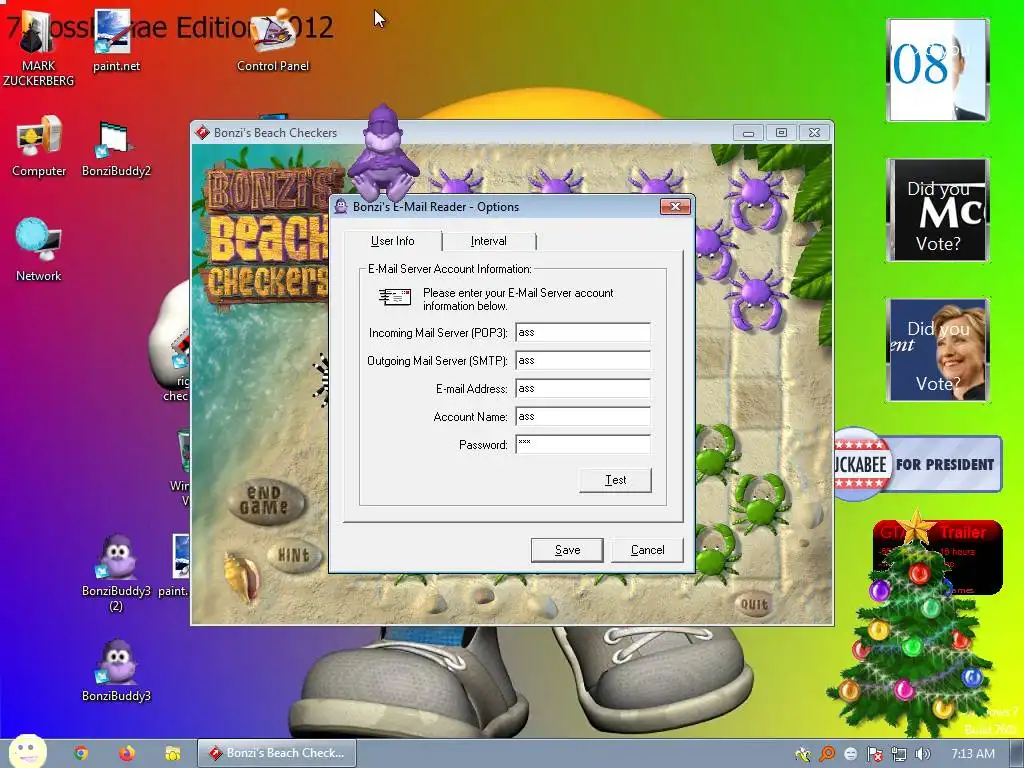Open the MARK ZUCKERBERG desktop icon

coord(38,49)
